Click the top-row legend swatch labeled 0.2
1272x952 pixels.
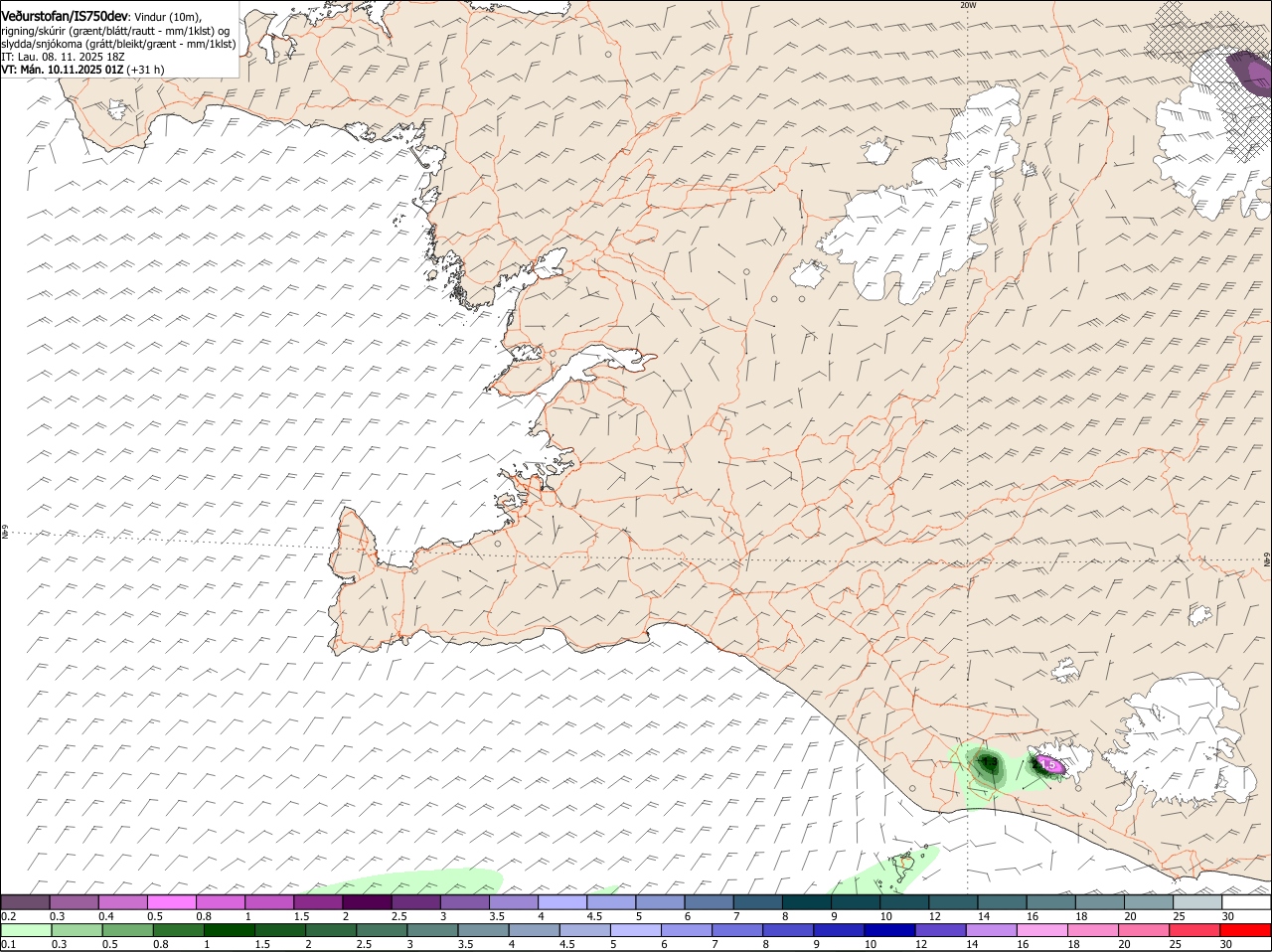click(25, 902)
